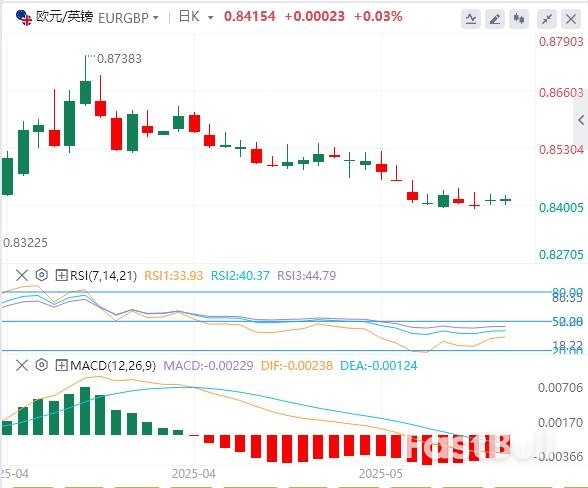This screenshot has height=488, width=588.
Task: Click the 0.85304 price axis label
Action: (561, 150)
